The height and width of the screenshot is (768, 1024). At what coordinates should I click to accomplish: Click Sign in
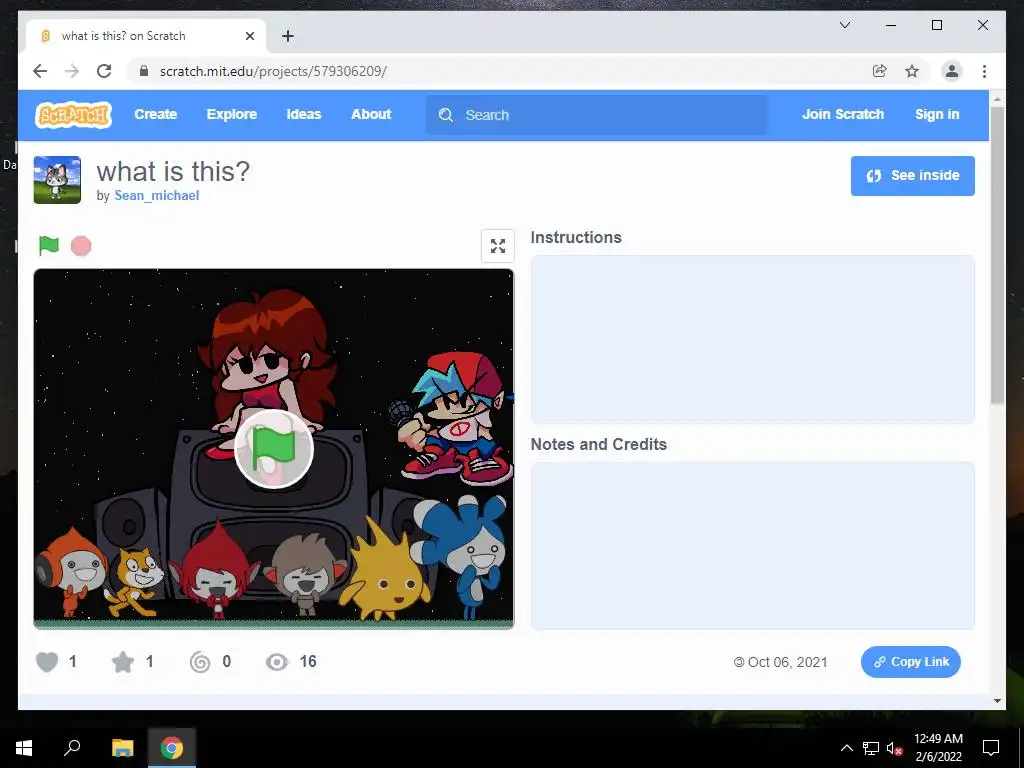[x=937, y=114]
